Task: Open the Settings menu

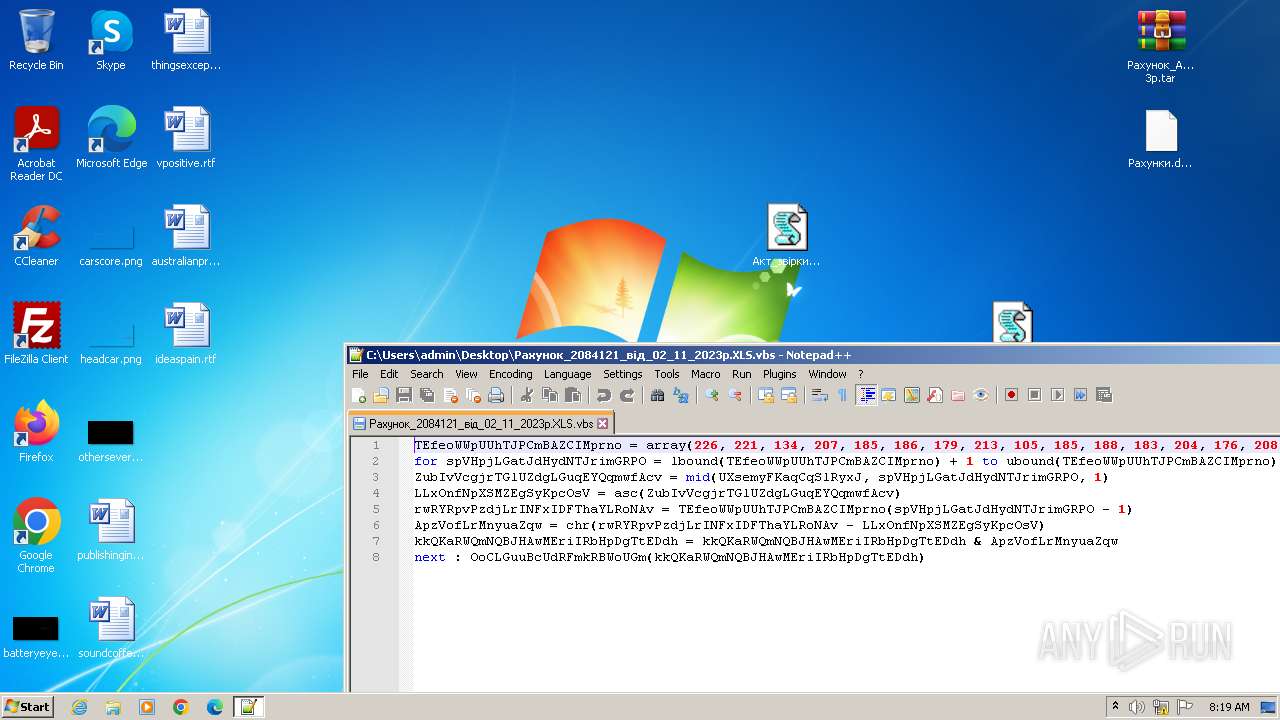Action: tap(623, 374)
